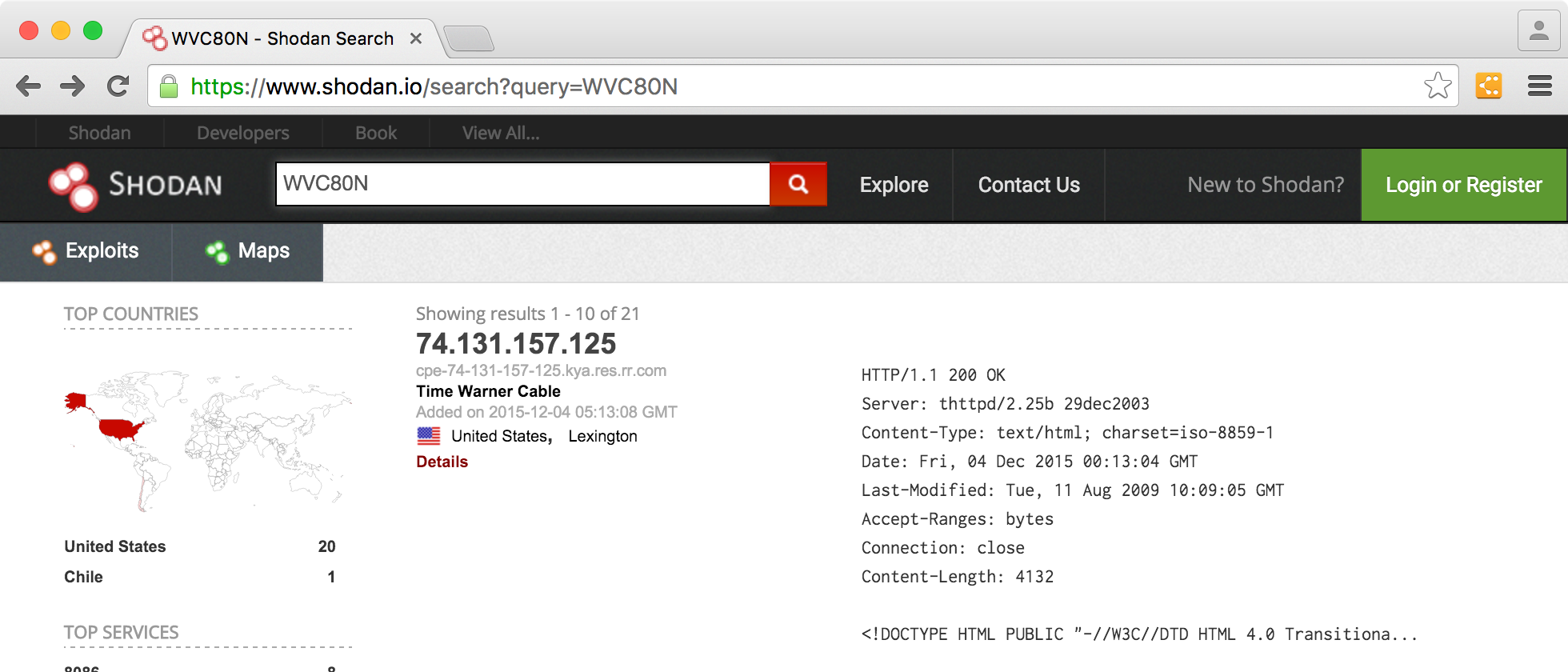Open the Book menu item
Image resolution: width=1568 pixels, height=672 pixels.
(x=376, y=133)
